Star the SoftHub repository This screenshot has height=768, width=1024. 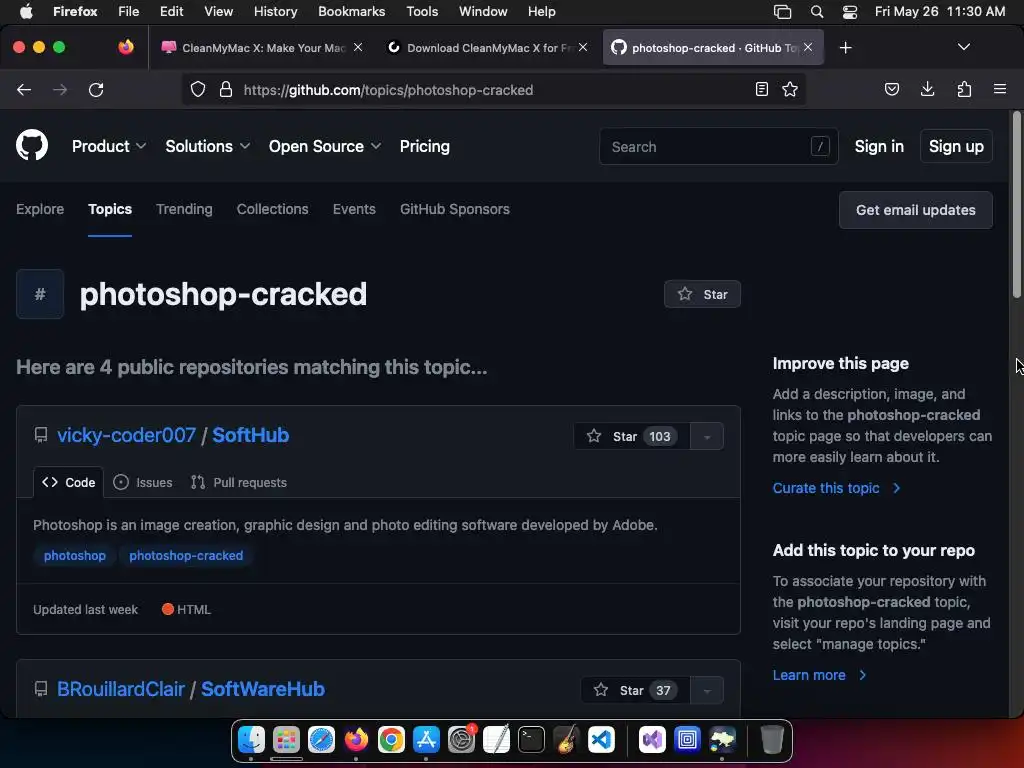[631, 436]
